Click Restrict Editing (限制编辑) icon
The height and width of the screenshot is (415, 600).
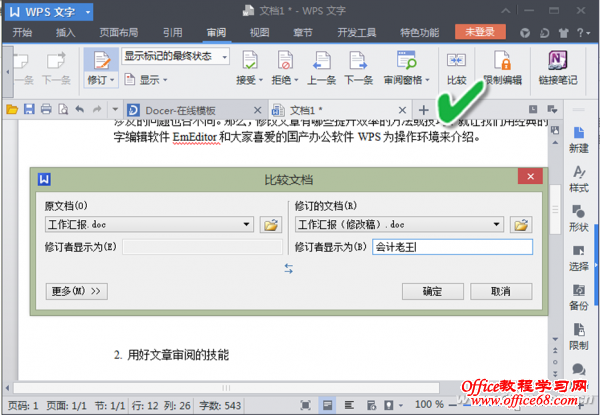click(x=502, y=60)
